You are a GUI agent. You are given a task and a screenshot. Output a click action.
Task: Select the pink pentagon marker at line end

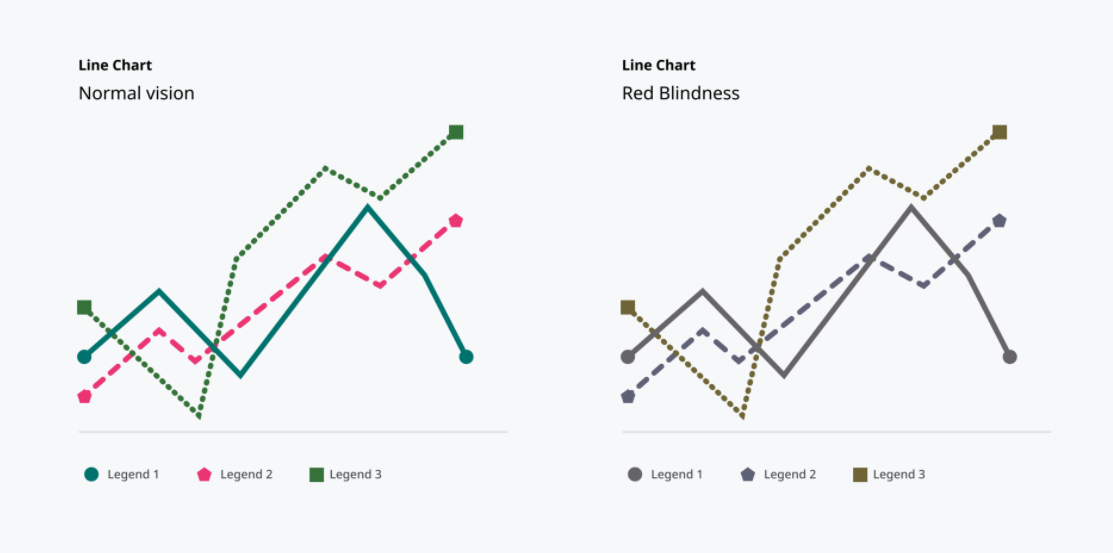[456, 221]
